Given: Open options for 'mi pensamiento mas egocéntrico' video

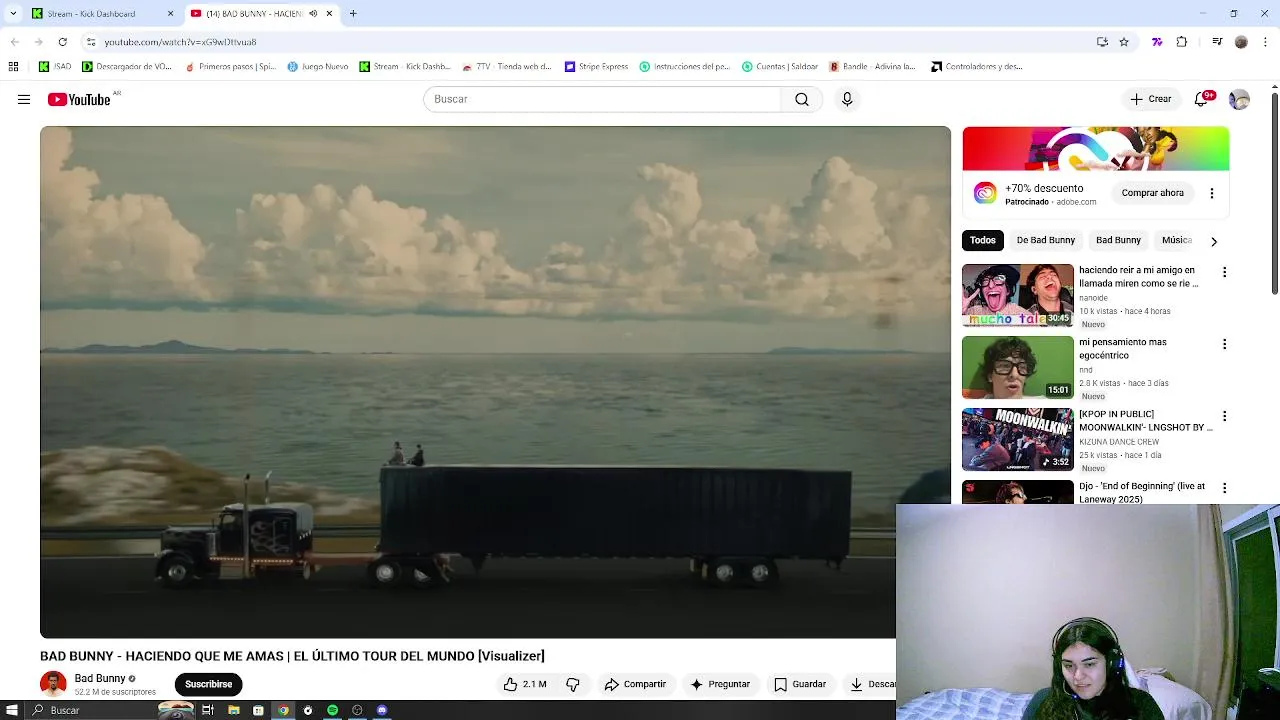Looking at the screenshot, I should (x=1224, y=344).
